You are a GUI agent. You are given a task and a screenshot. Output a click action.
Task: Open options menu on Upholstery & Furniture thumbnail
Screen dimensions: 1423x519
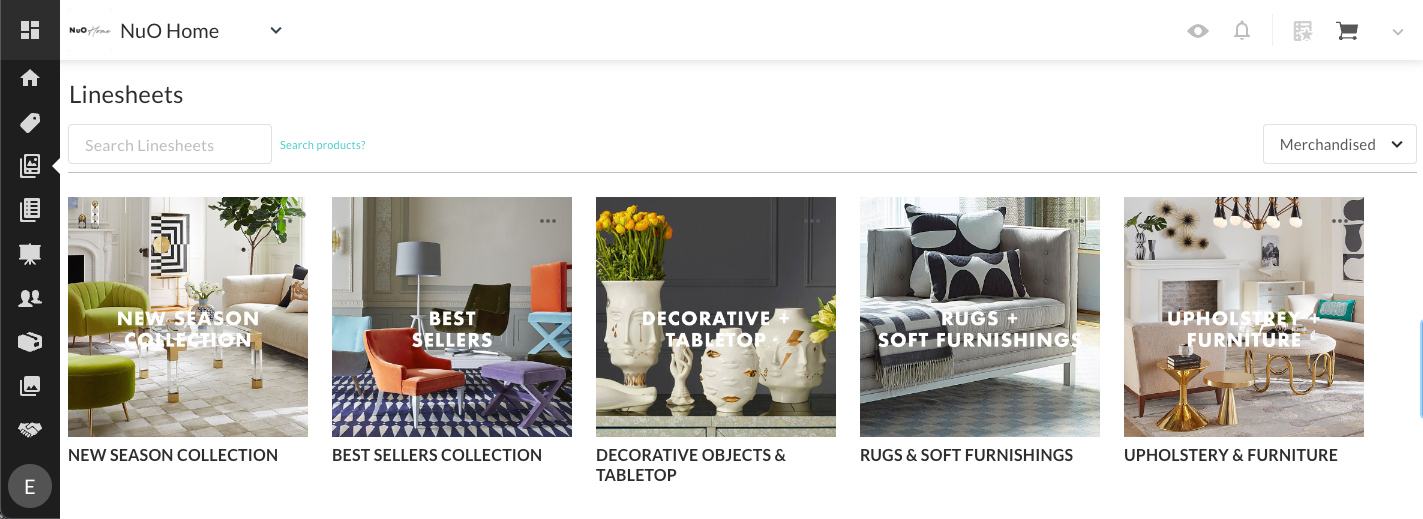(x=1340, y=220)
